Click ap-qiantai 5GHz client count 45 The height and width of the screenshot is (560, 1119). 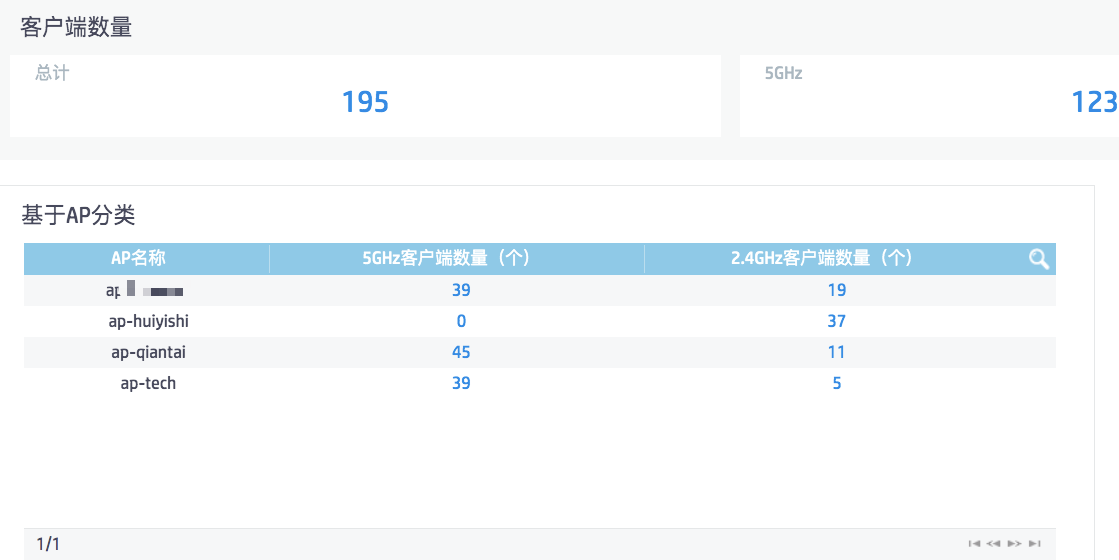tap(461, 352)
